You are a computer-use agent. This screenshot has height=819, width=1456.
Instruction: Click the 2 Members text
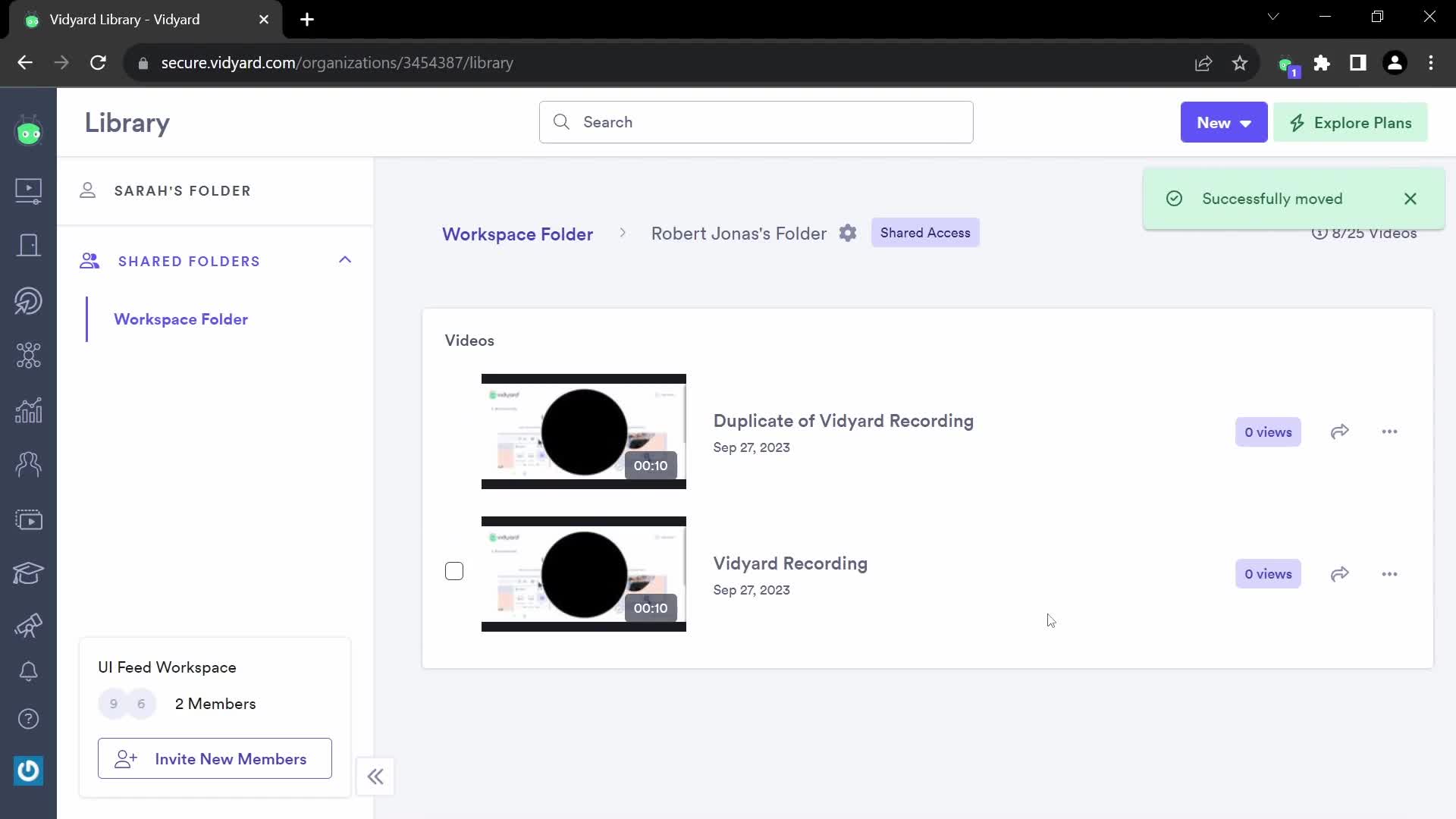pos(215,704)
